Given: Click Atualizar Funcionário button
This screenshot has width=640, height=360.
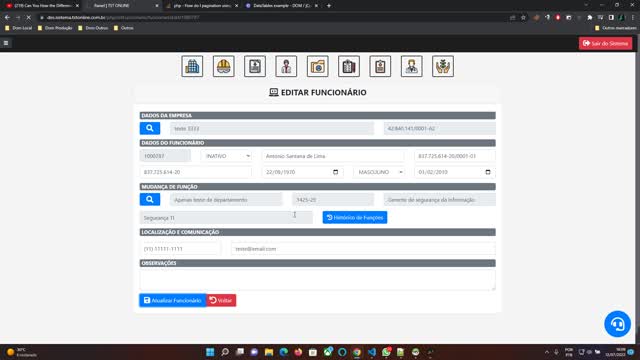Looking at the screenshot, I should (173, 300).
